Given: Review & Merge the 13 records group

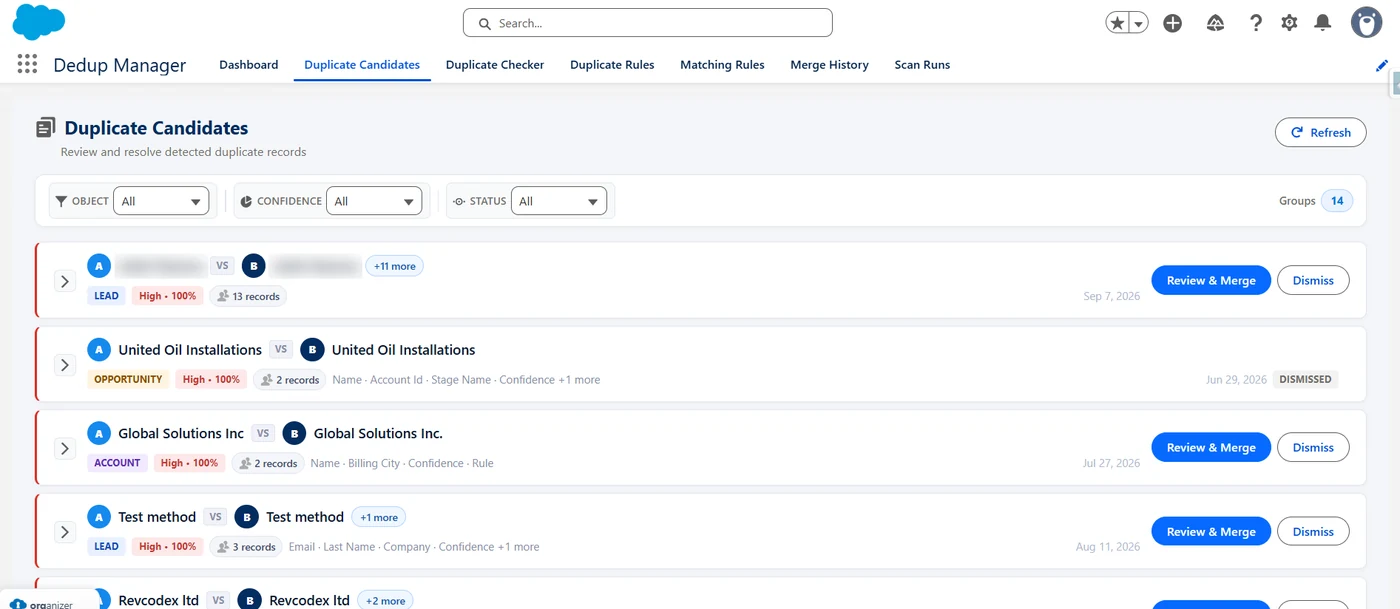Looking at the screenshot, I should pyautogui.click(x=1211, y=281).
